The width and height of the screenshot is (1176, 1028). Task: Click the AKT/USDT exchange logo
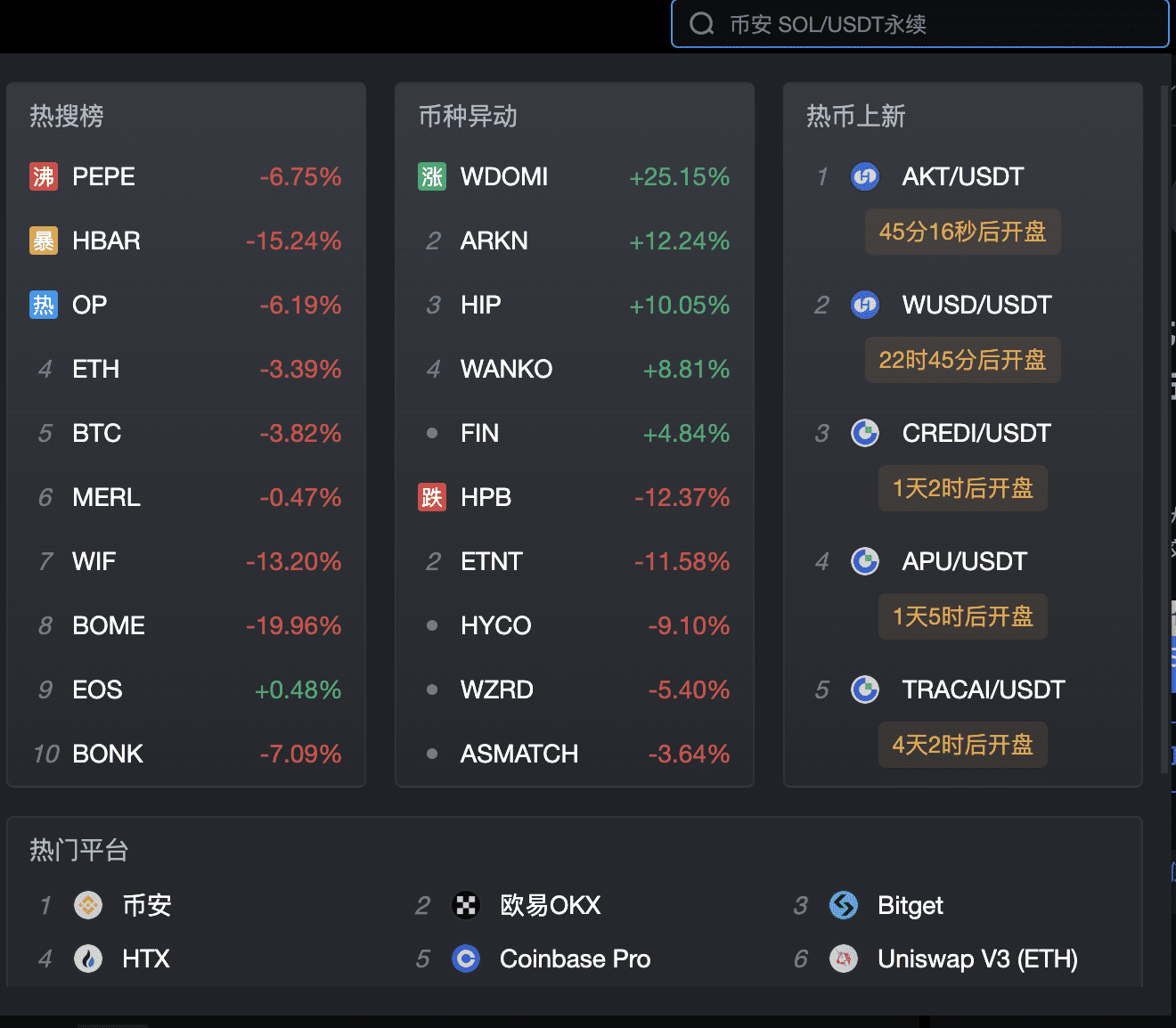click(x=865, y=176)
